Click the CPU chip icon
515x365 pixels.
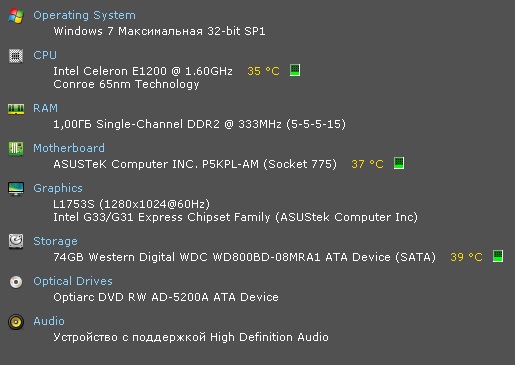pos(16,56)
